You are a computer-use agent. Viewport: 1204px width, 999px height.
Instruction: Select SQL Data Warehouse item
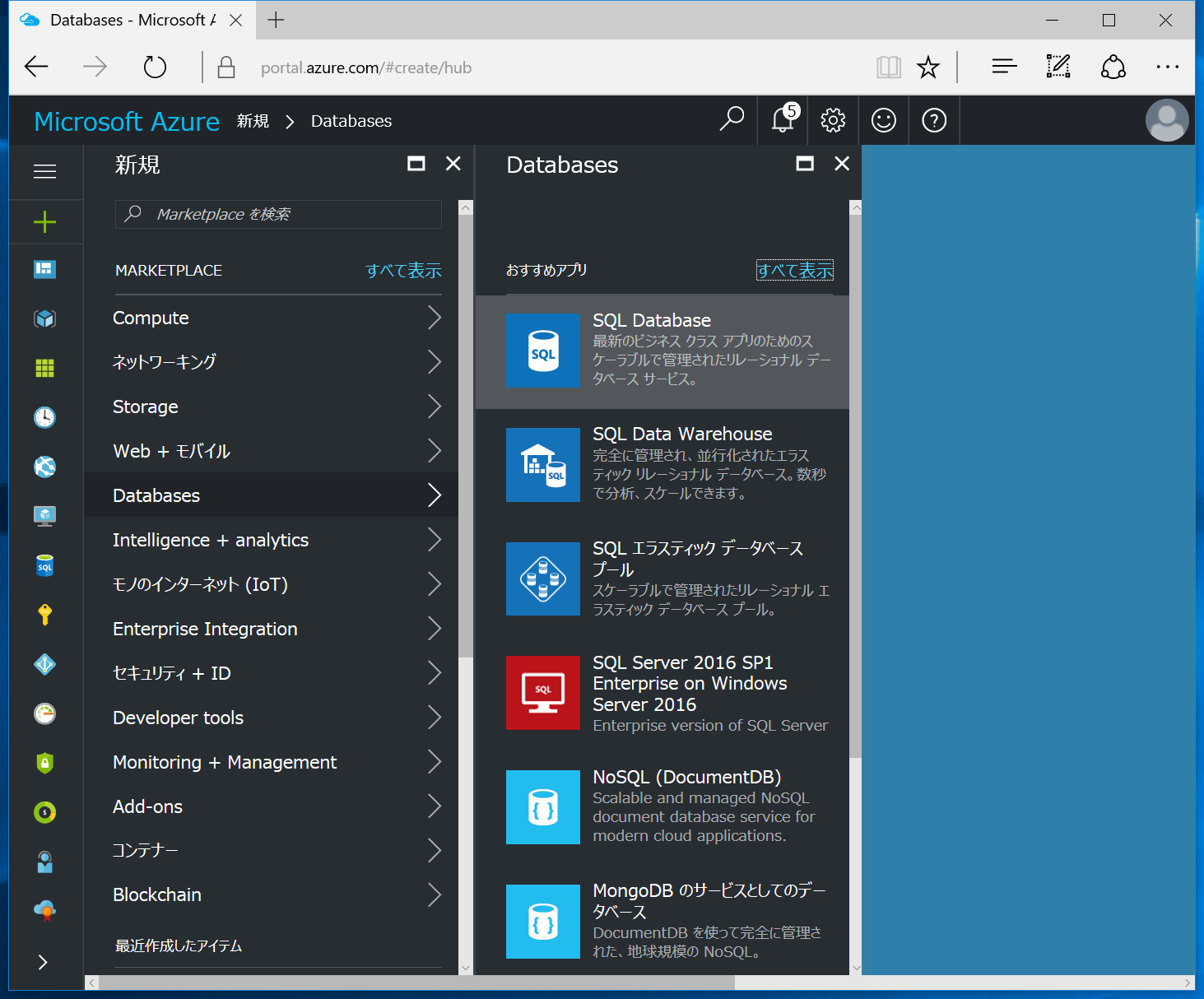pyautogui.click(x=662, y=465)
